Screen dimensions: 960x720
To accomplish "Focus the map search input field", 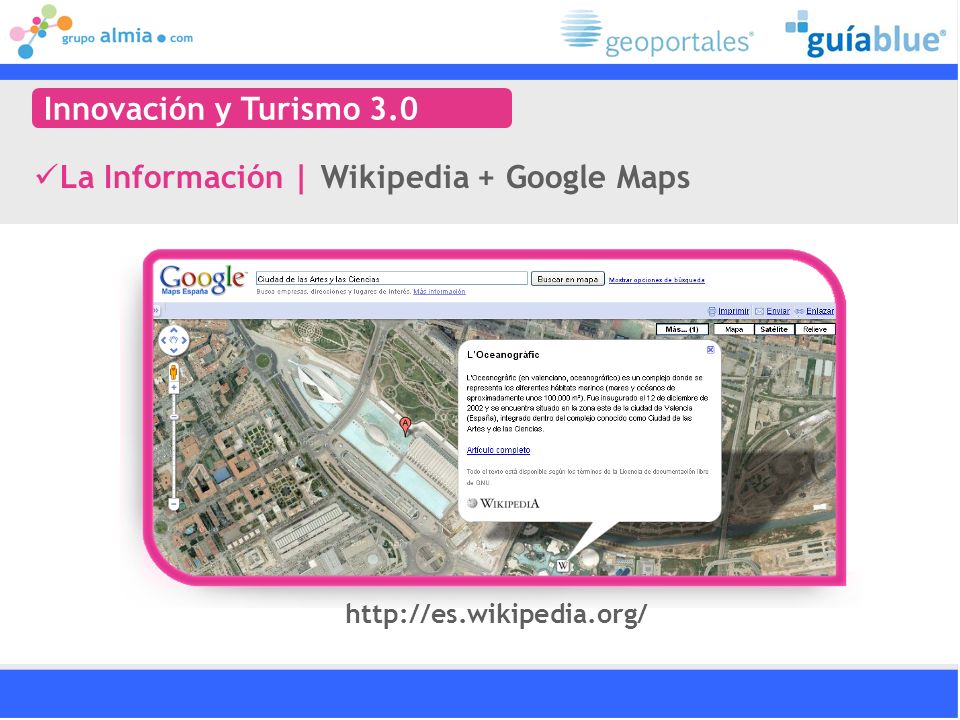I will pyautogui.click(x=391, y=279).
